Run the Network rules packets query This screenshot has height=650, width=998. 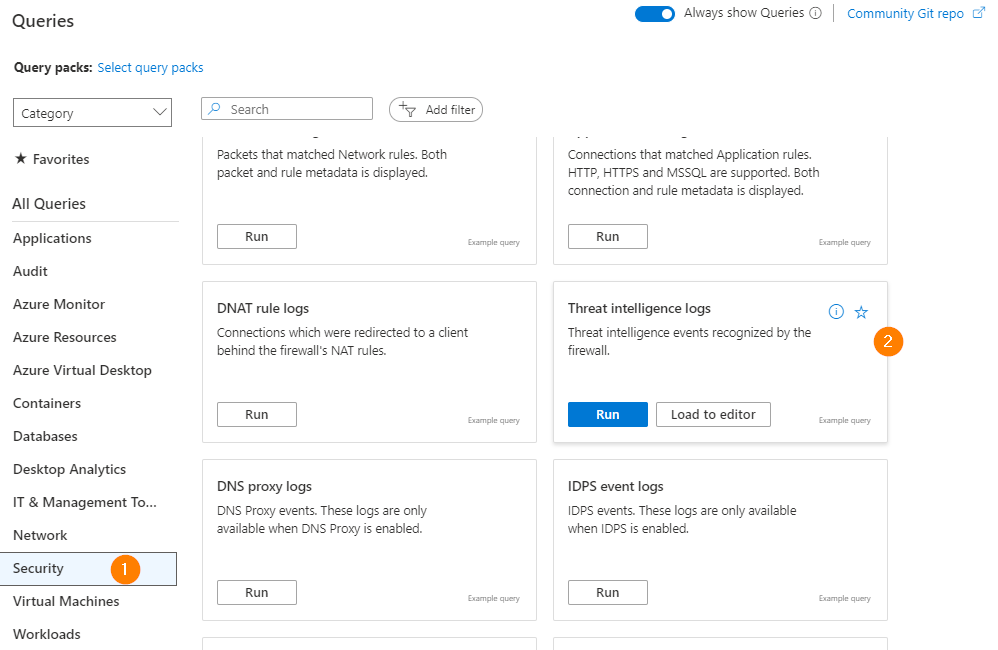point(257,236)
